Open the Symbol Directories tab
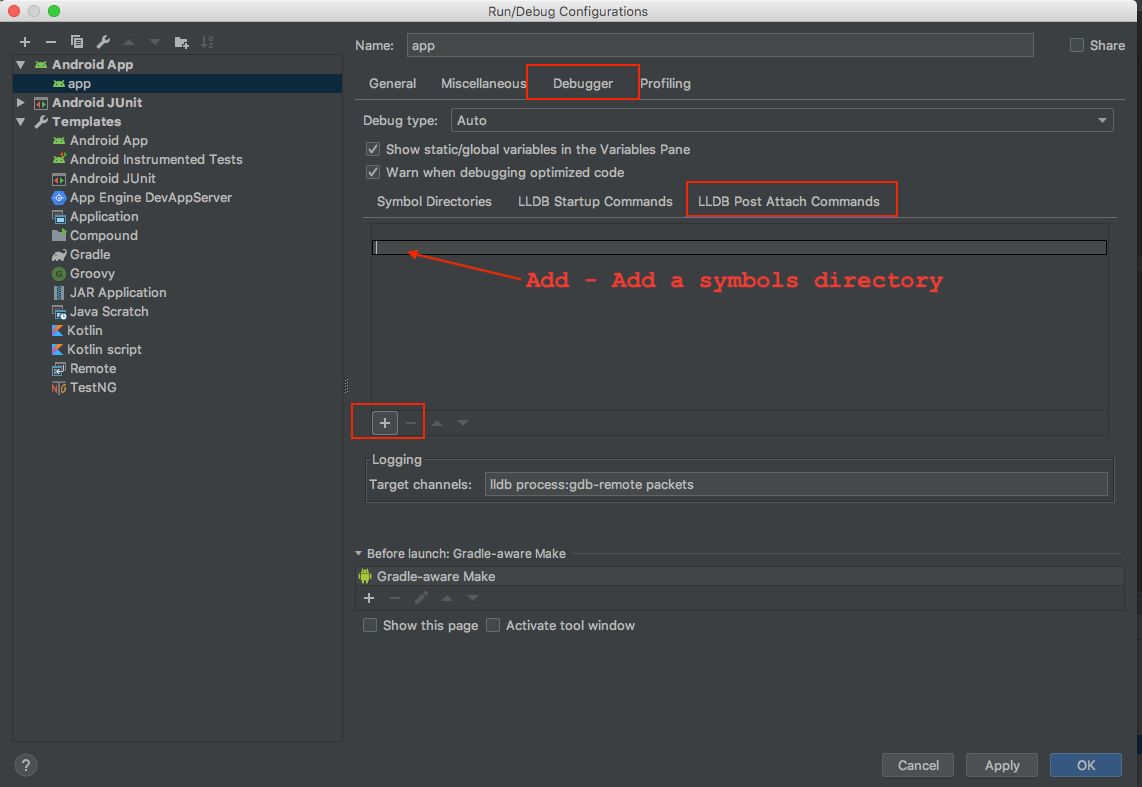 pyautogui.click(x=434, y=202)
